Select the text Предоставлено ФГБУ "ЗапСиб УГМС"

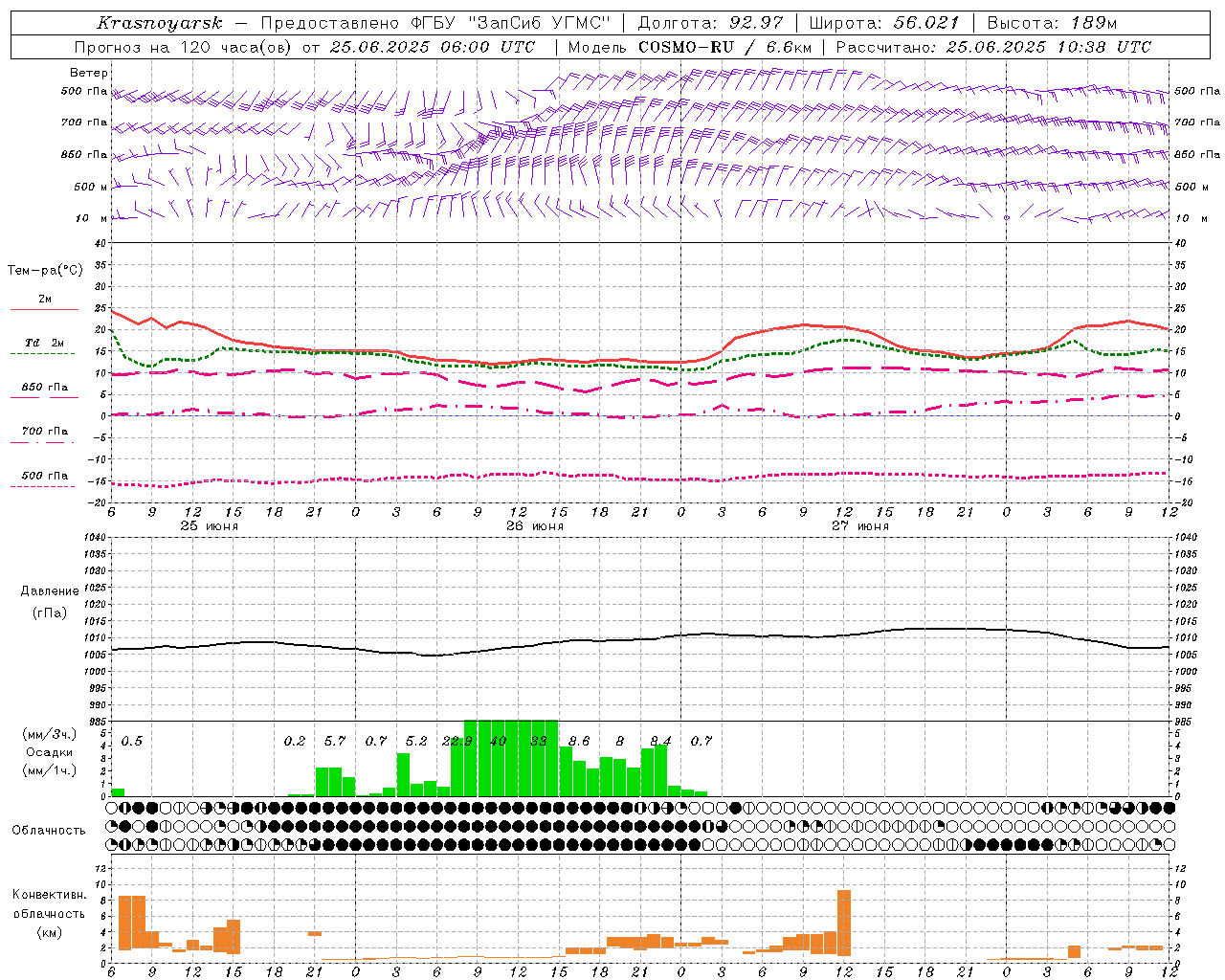point(435,23)
